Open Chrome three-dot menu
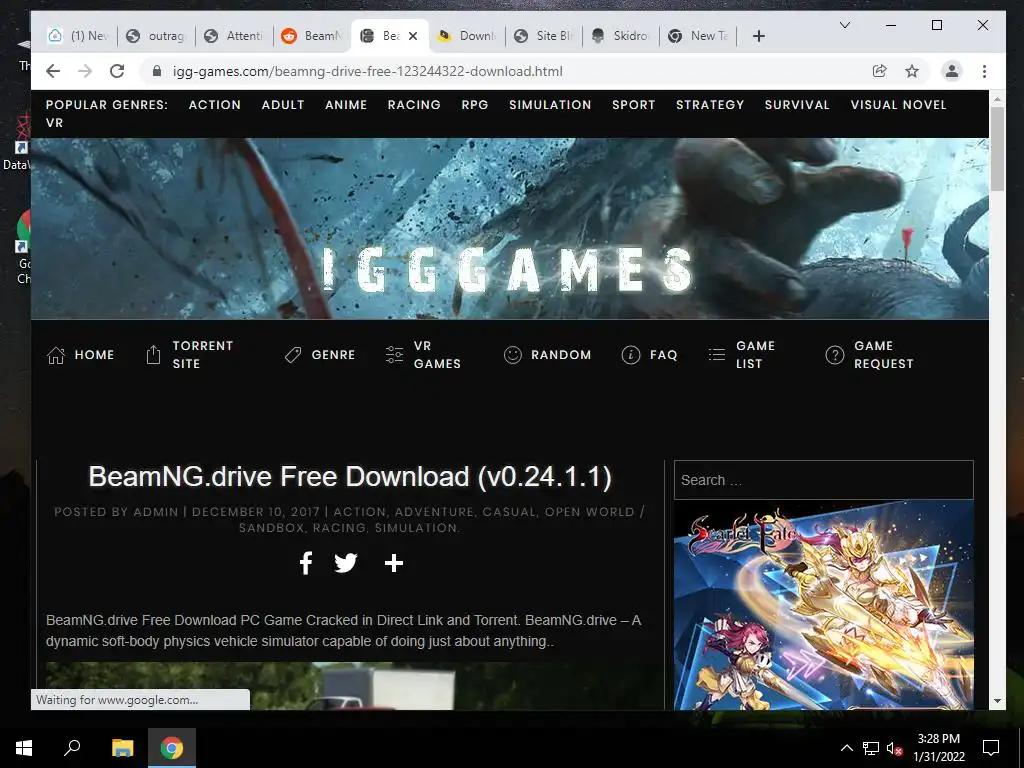 point(984,71)
